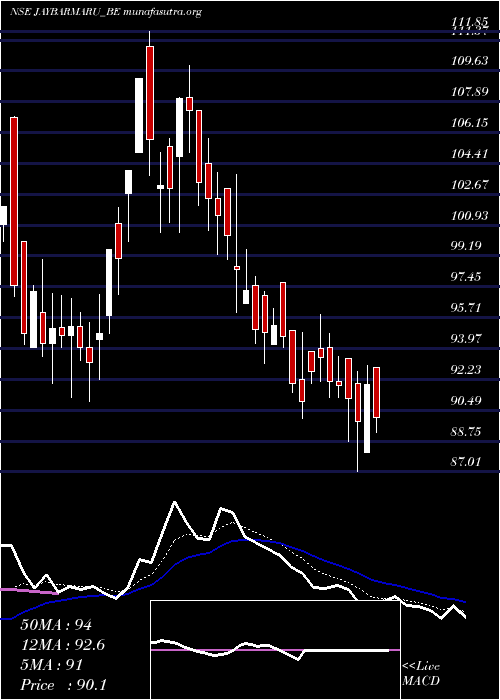
Task: Select the tallest red candle near the 111.85 peak
Action: (150, 92)
